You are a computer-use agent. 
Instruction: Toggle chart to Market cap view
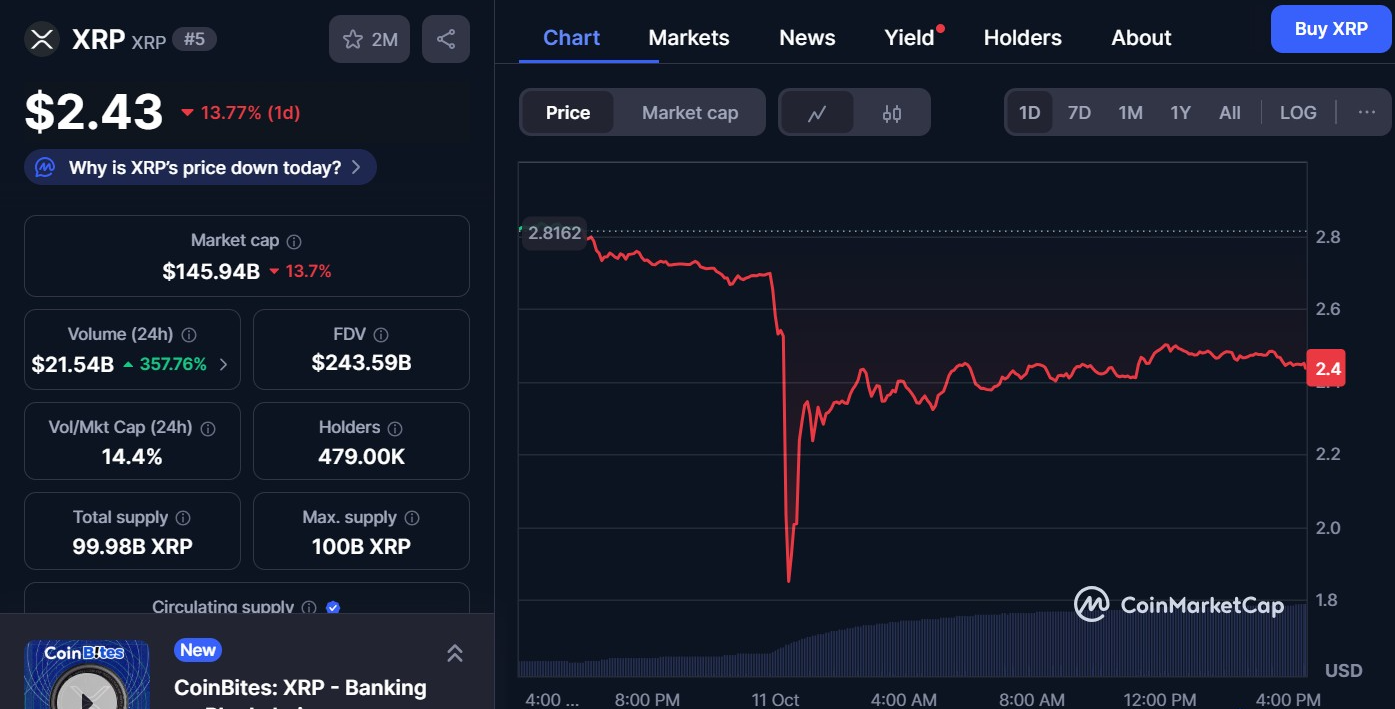click(690, 113)
